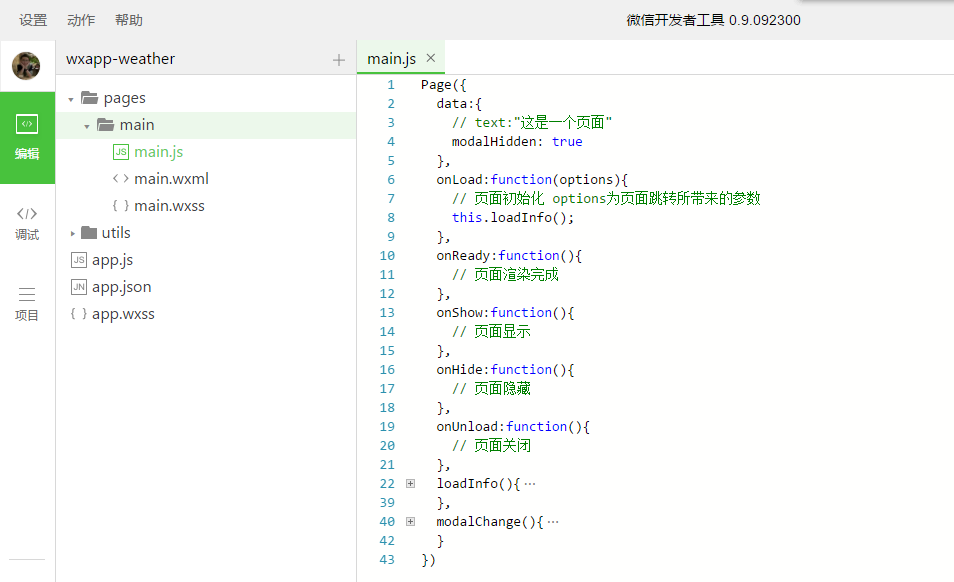
Task: Click the plus icon to add file
Action: pos(339,60)
